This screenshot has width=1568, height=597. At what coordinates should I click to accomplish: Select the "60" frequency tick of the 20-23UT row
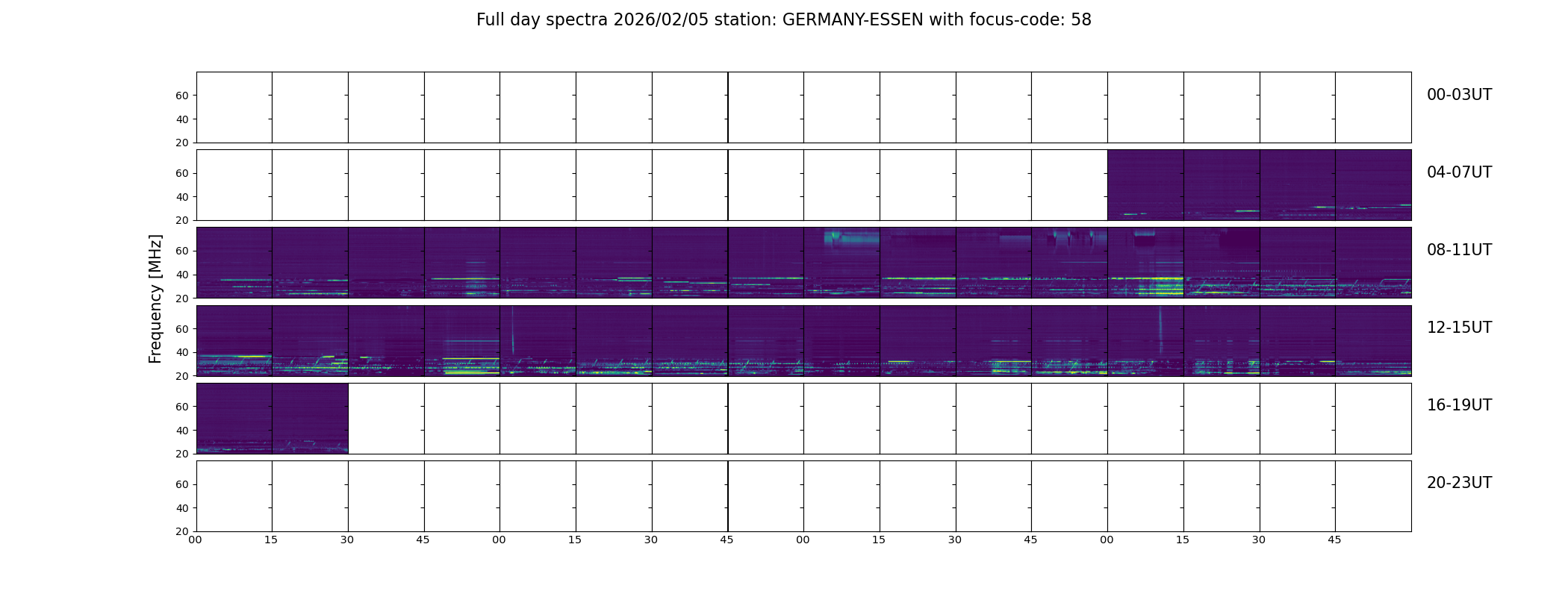[182, 484]
